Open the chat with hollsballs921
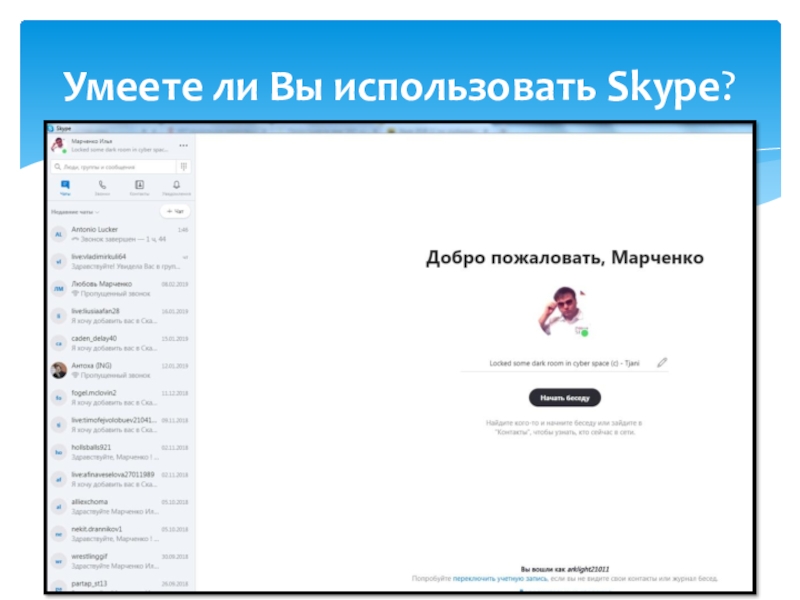800x600 pixels. coord(121,452)
